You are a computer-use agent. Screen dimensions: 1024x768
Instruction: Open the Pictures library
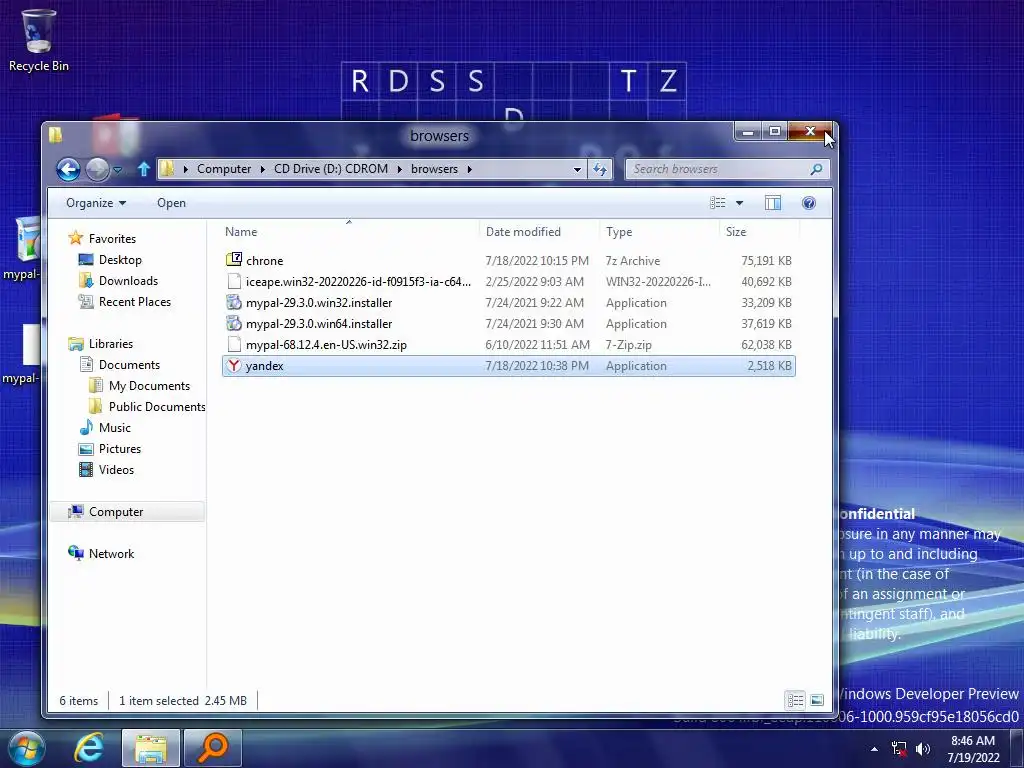(x=120, y=449)
